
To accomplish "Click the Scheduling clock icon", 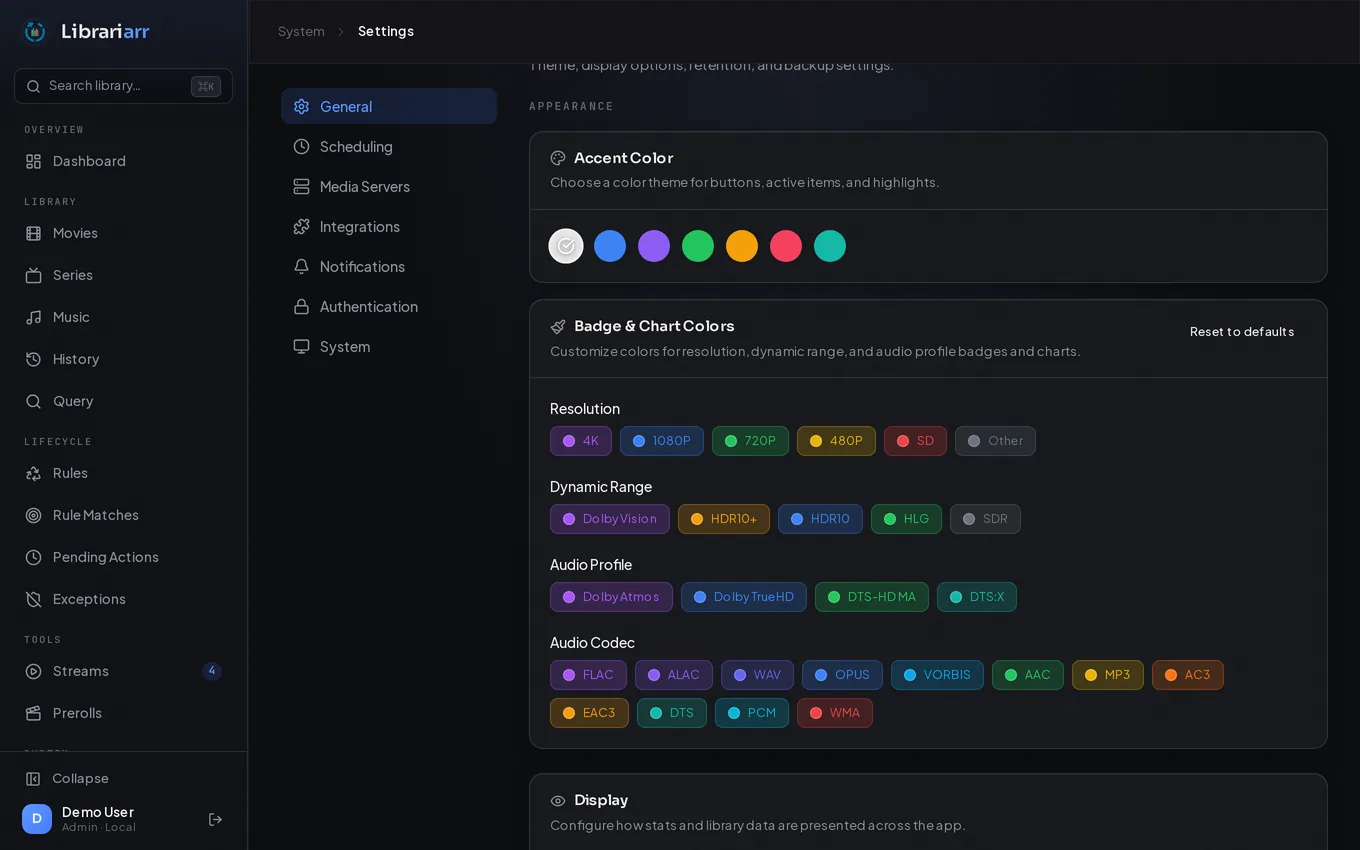I will (x=301, y=146).
